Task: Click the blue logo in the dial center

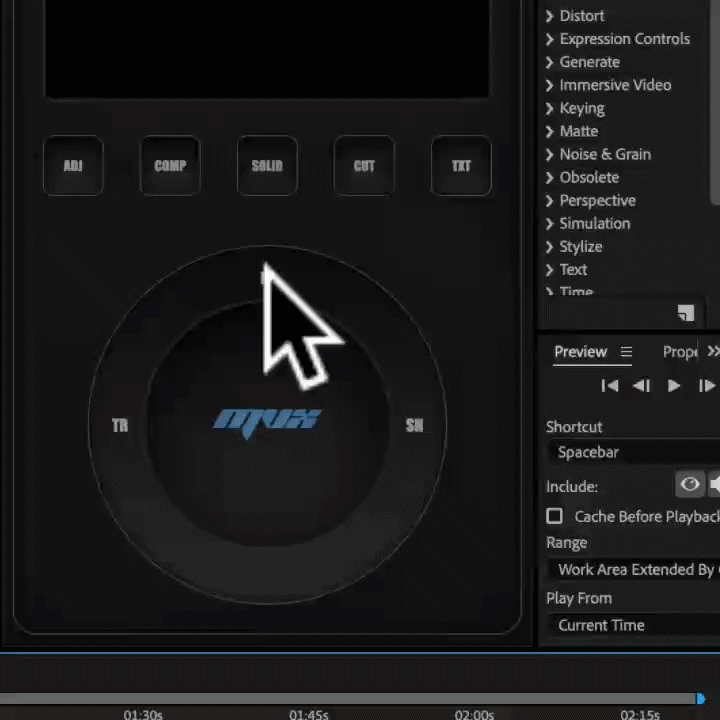Action: [x=267, y=422]
